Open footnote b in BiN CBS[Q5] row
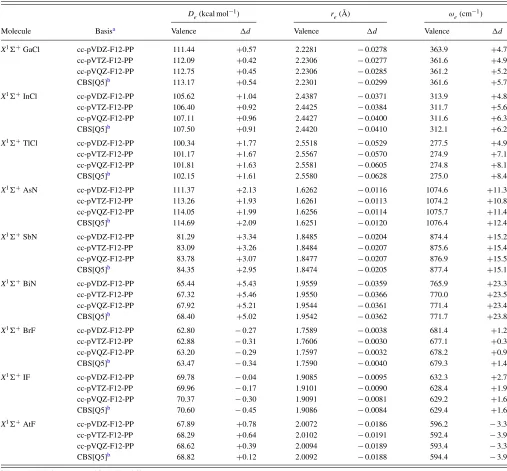 tap(108, 315)
